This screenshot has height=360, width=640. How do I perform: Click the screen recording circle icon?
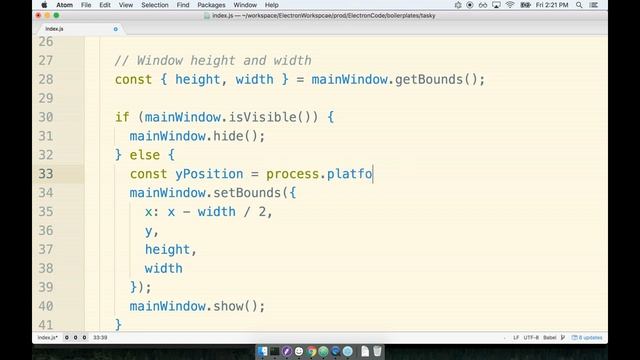coord(470,5)
